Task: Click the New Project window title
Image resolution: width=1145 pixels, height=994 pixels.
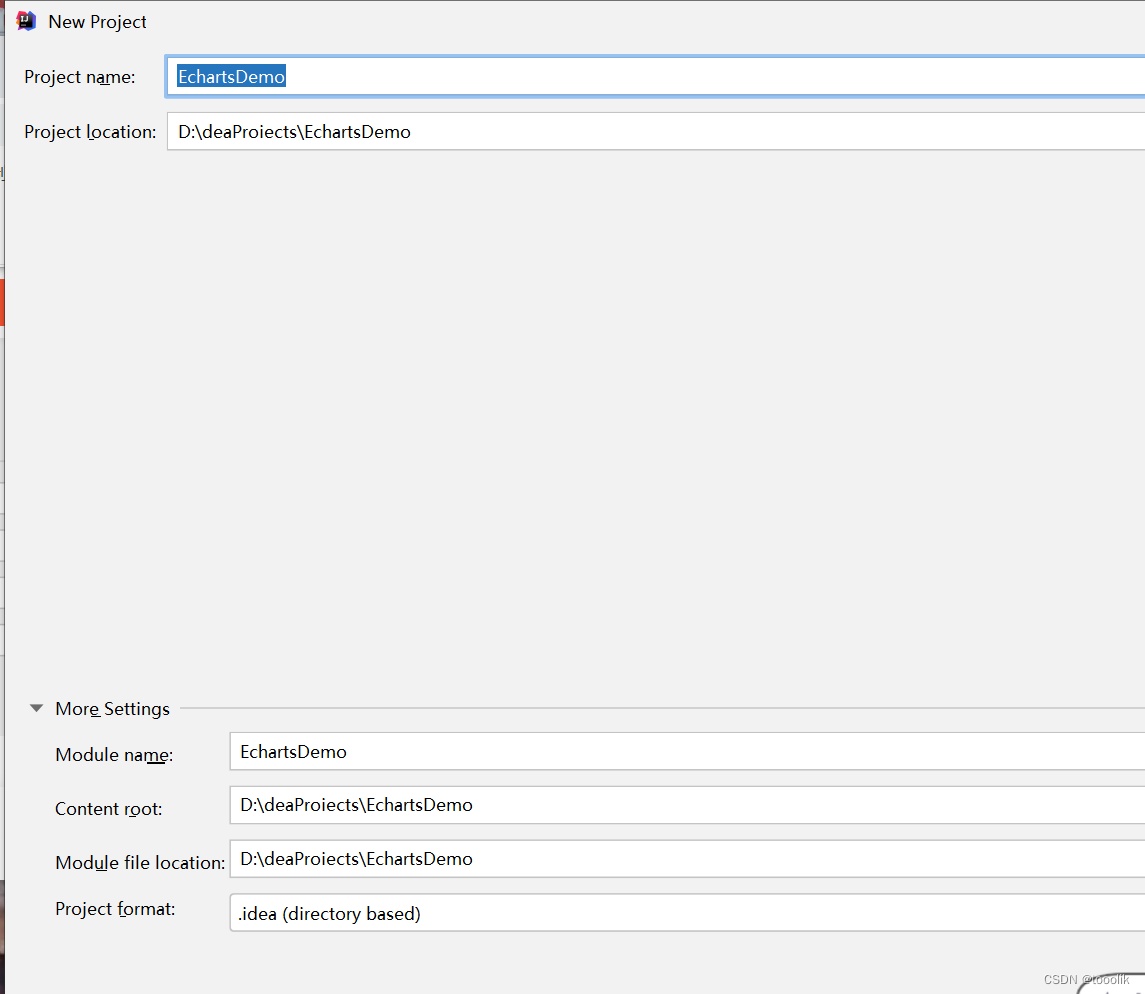Action: (97, 22)
